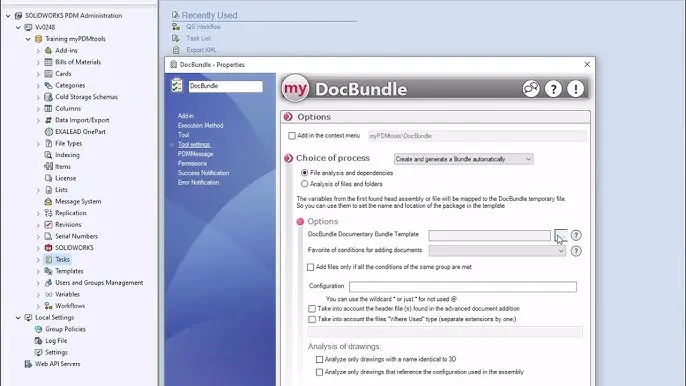This screenshot has height=386, width=686.
Task: Select Log File tree item
Action: click(56, 341)
